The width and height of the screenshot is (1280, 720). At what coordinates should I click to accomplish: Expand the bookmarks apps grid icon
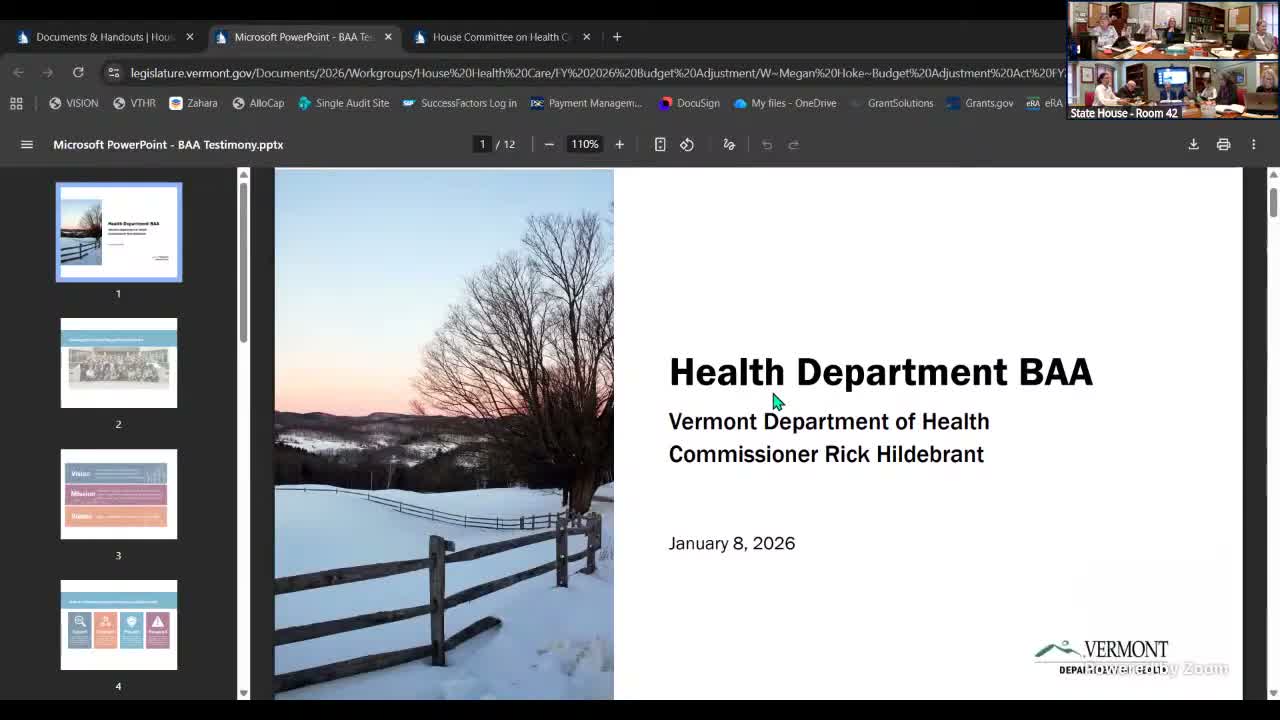coord(16,103)
